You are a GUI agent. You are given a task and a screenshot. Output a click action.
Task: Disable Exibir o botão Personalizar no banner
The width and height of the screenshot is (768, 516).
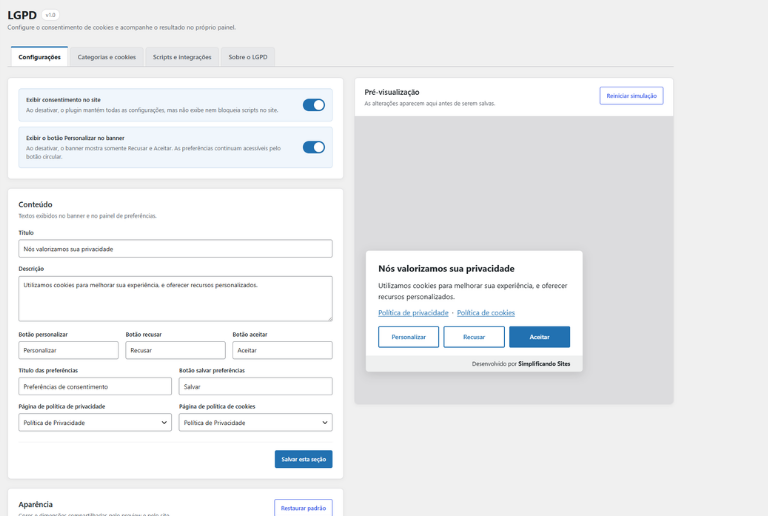(x=313, y=147)
